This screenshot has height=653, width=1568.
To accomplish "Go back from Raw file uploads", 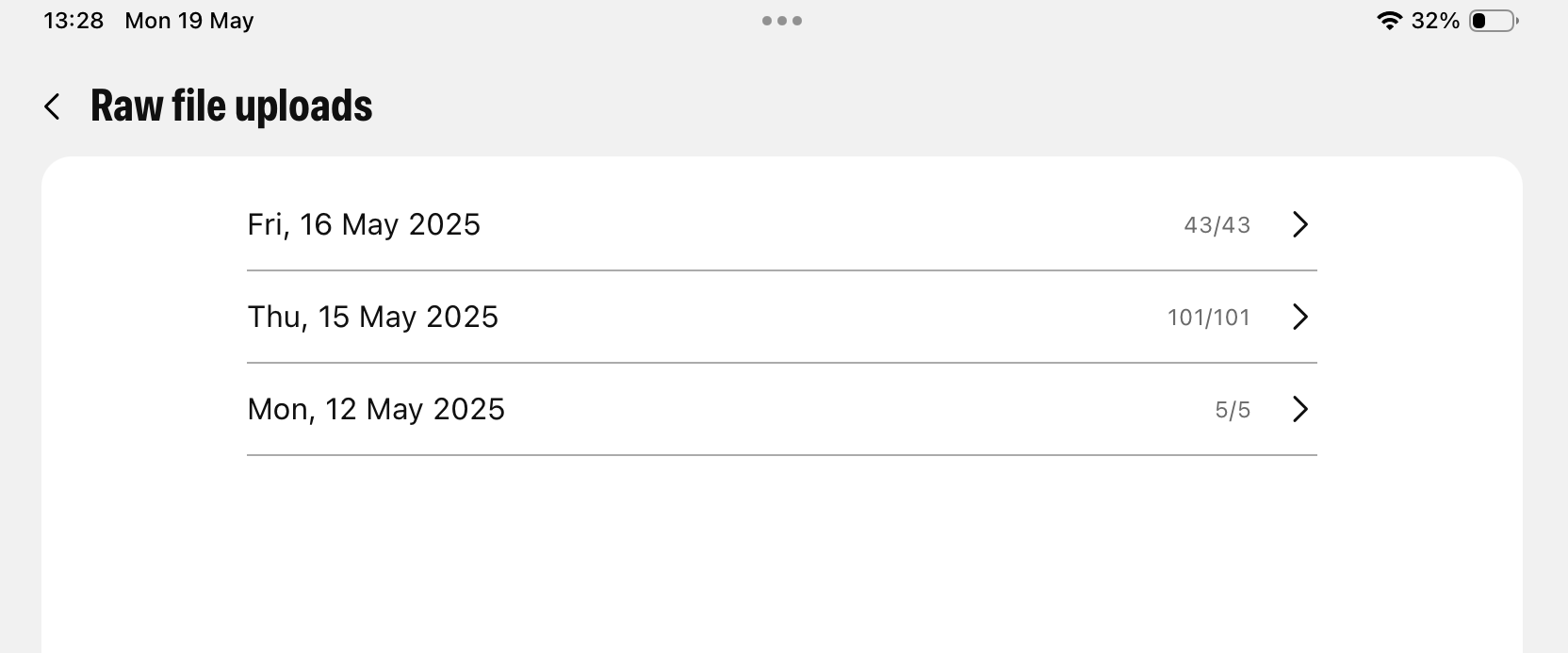I will coord(52,106).
